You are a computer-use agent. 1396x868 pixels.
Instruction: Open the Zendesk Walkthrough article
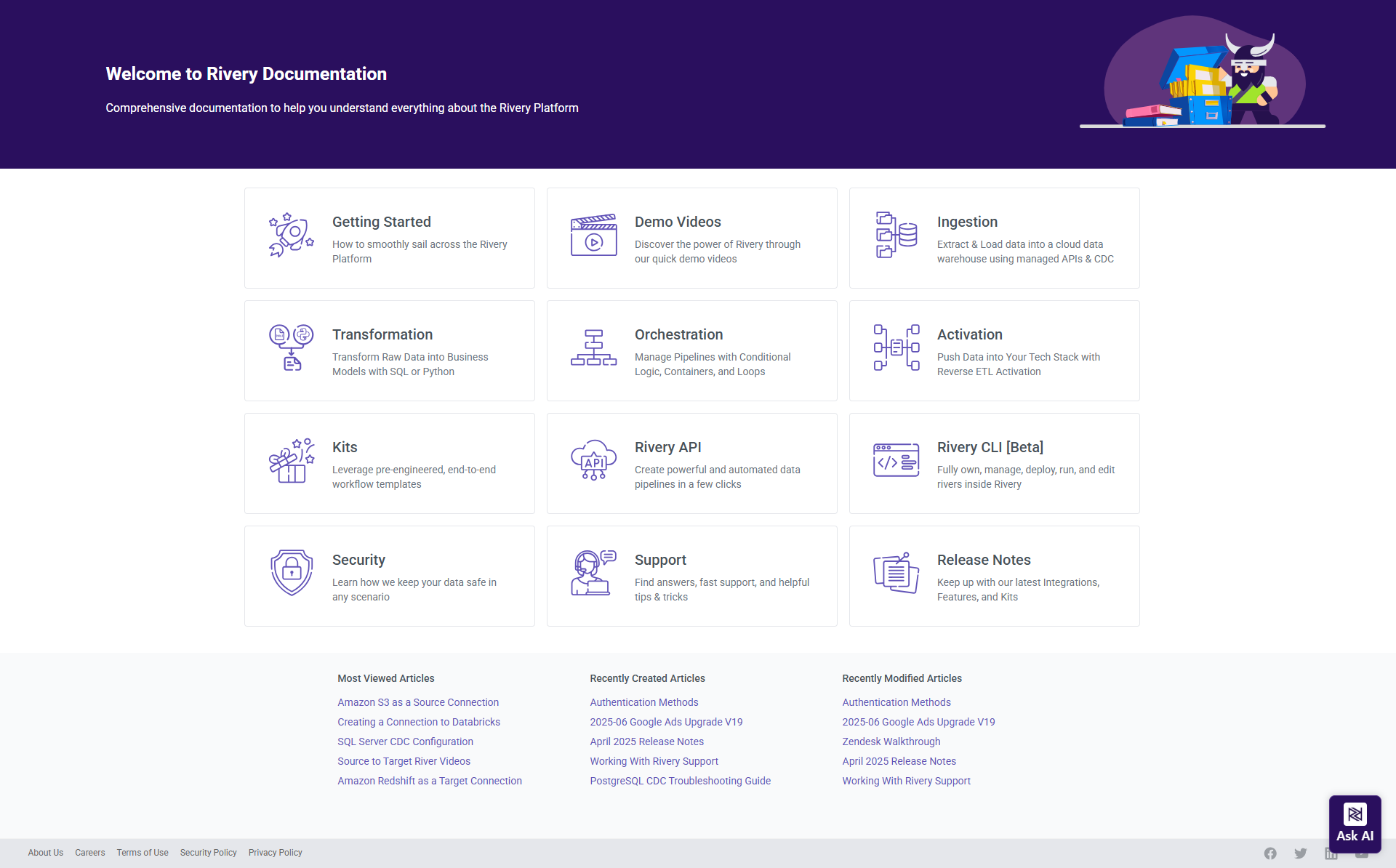[891, 742]
